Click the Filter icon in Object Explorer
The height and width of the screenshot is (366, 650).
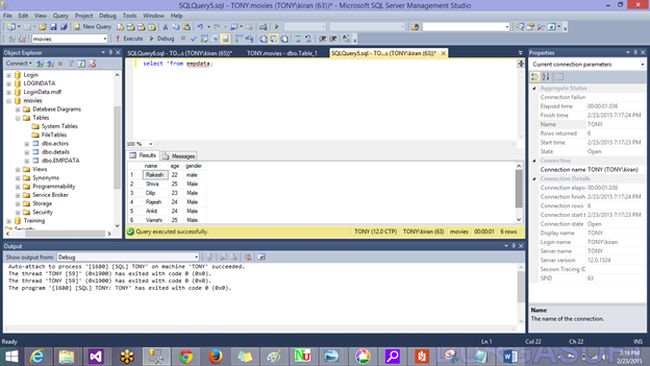pos(71,63)
